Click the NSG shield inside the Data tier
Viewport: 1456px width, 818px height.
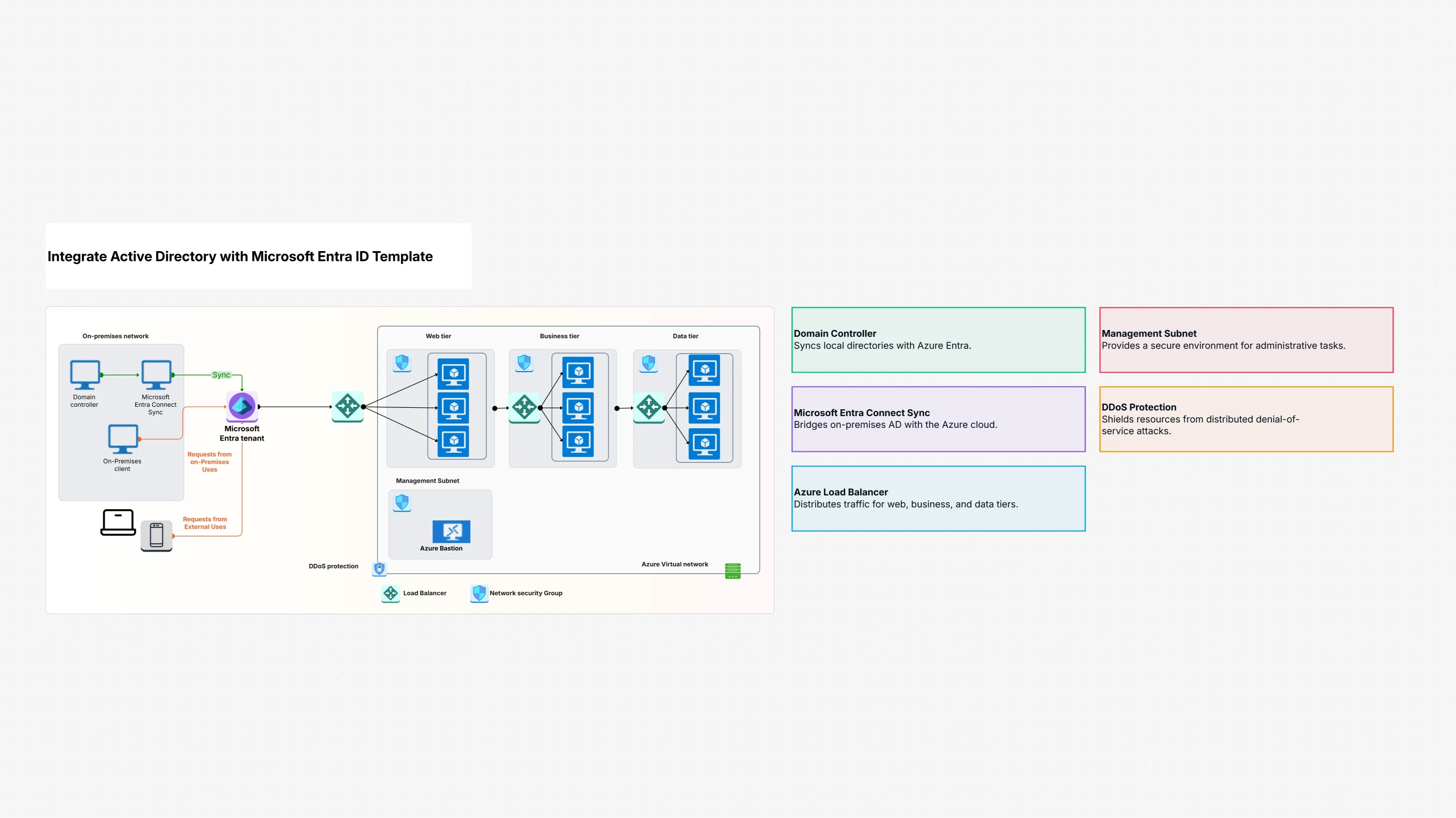(649, 364)
